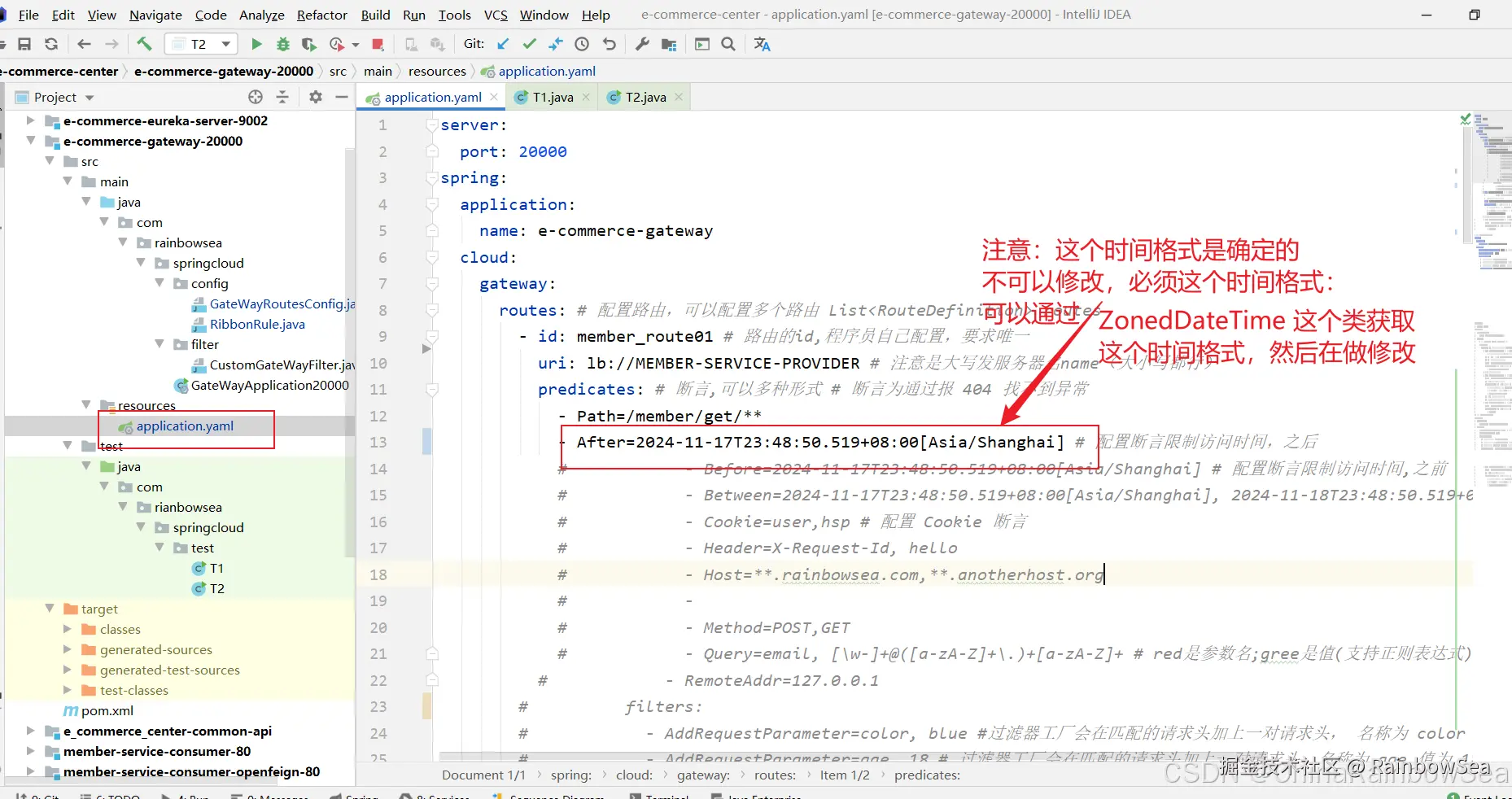This screenshot has height=799, width=1512.
Task: Collapse all in the Project panel
Action: tap(282, 97)
